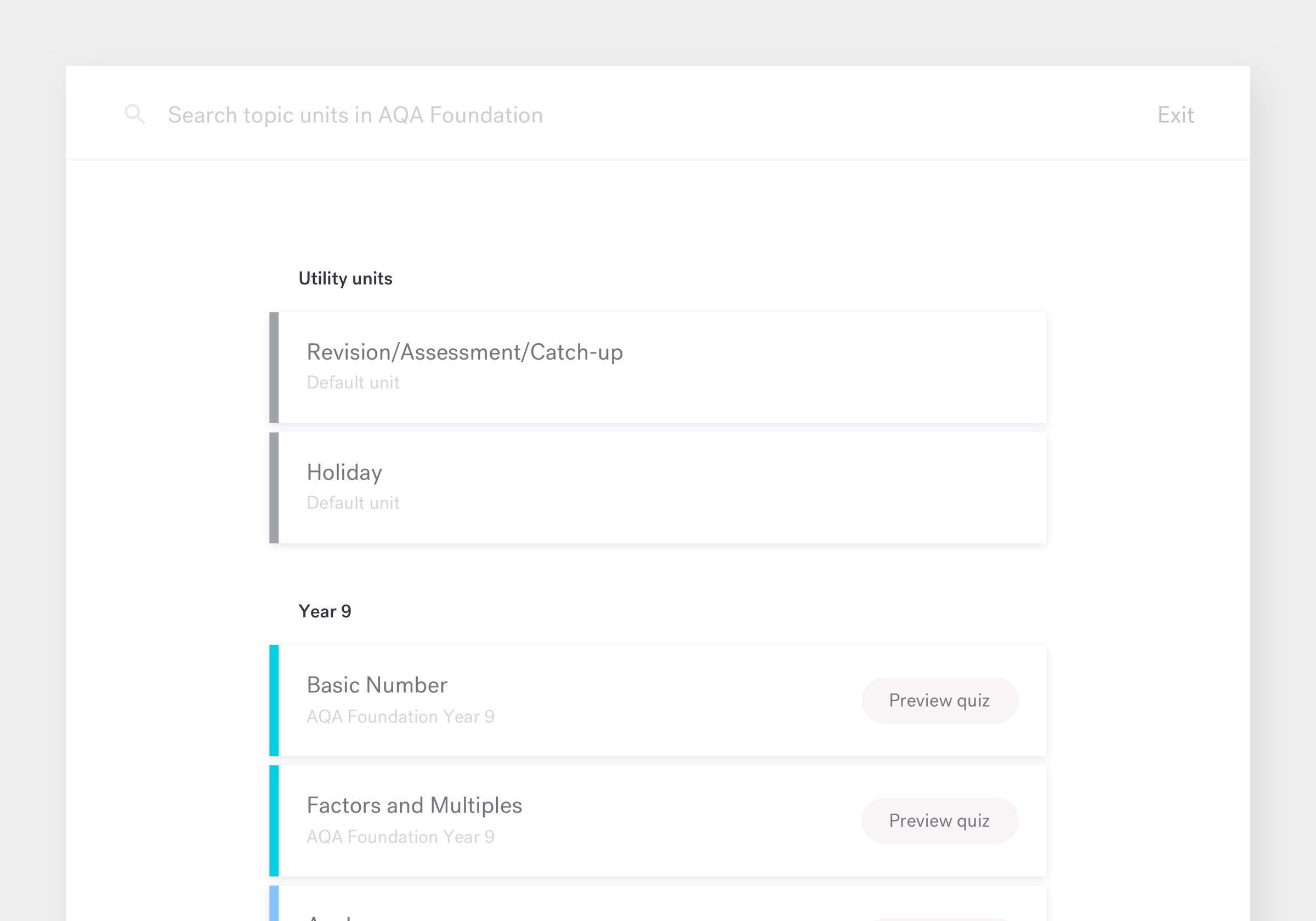The height and width of the screenshot is (921, 1316).
Task: Click cyan color bar on Factors and Multiples card
Action: point(274,821)
